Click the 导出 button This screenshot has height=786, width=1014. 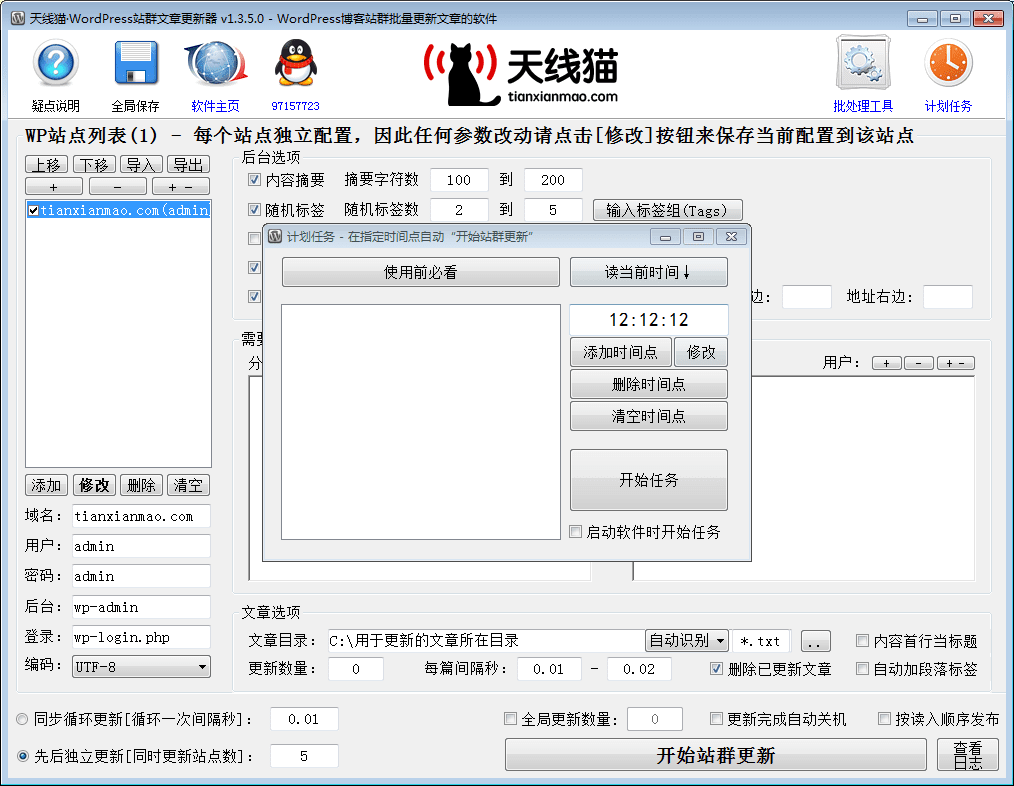click(189, 164)
